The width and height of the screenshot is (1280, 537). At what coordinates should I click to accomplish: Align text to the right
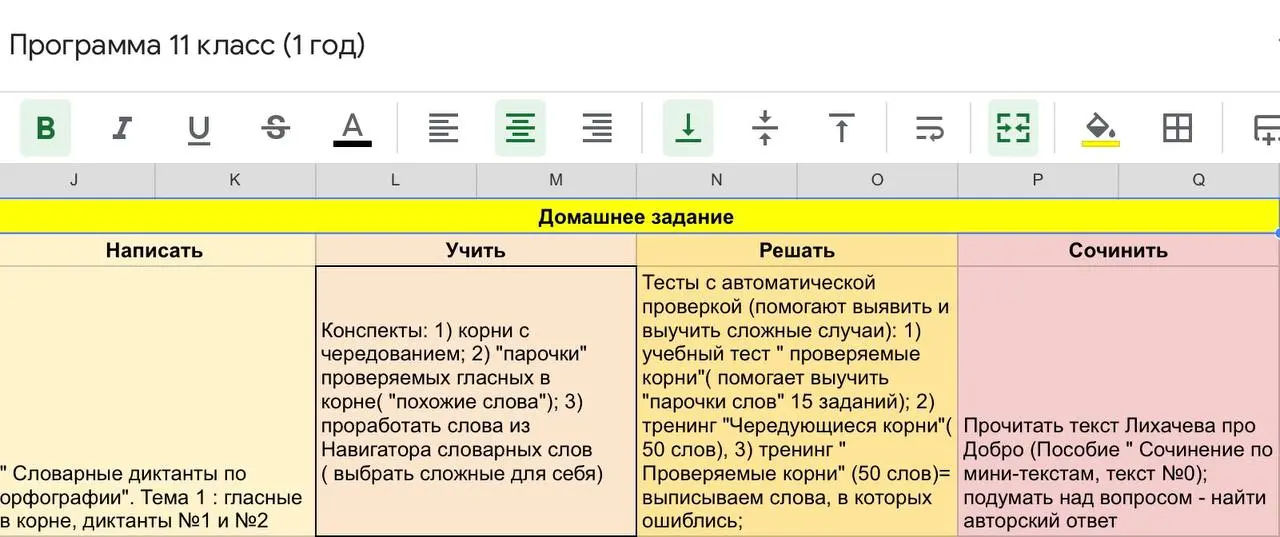(x=597, y=128)
